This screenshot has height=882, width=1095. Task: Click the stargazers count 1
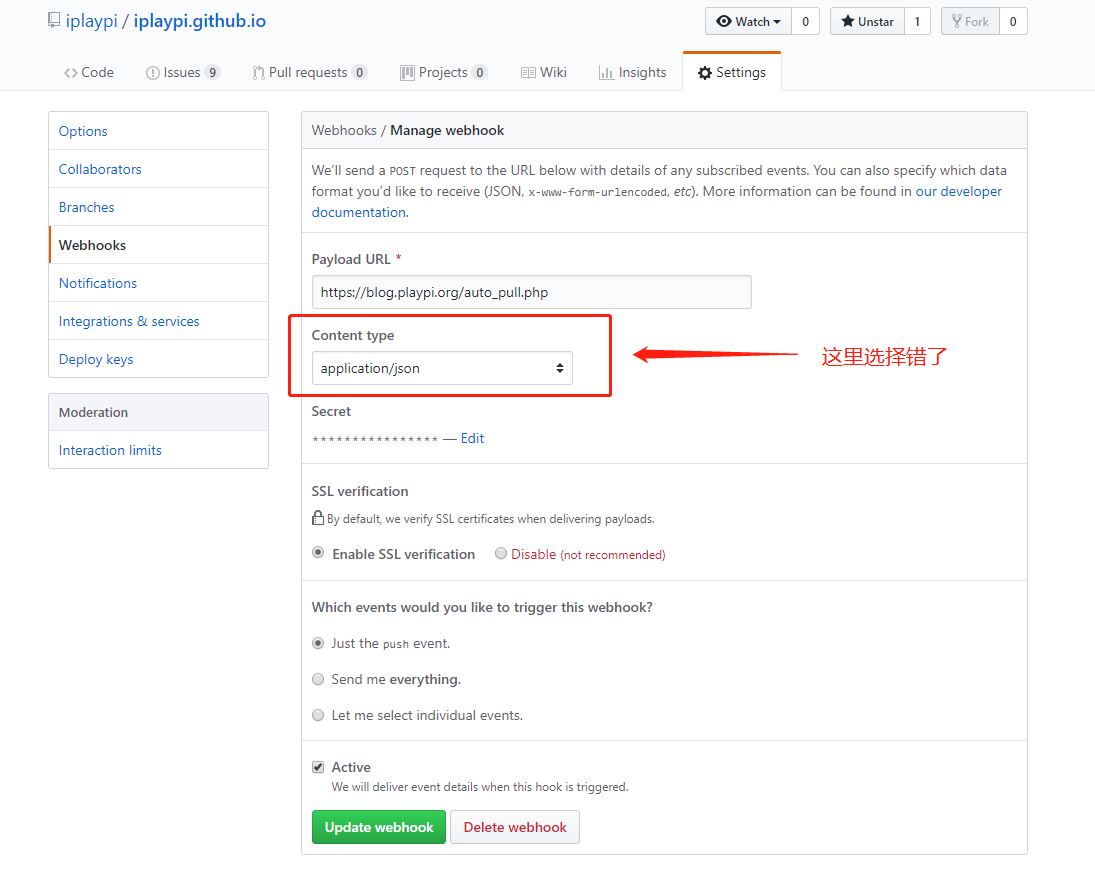click(918, 21)
